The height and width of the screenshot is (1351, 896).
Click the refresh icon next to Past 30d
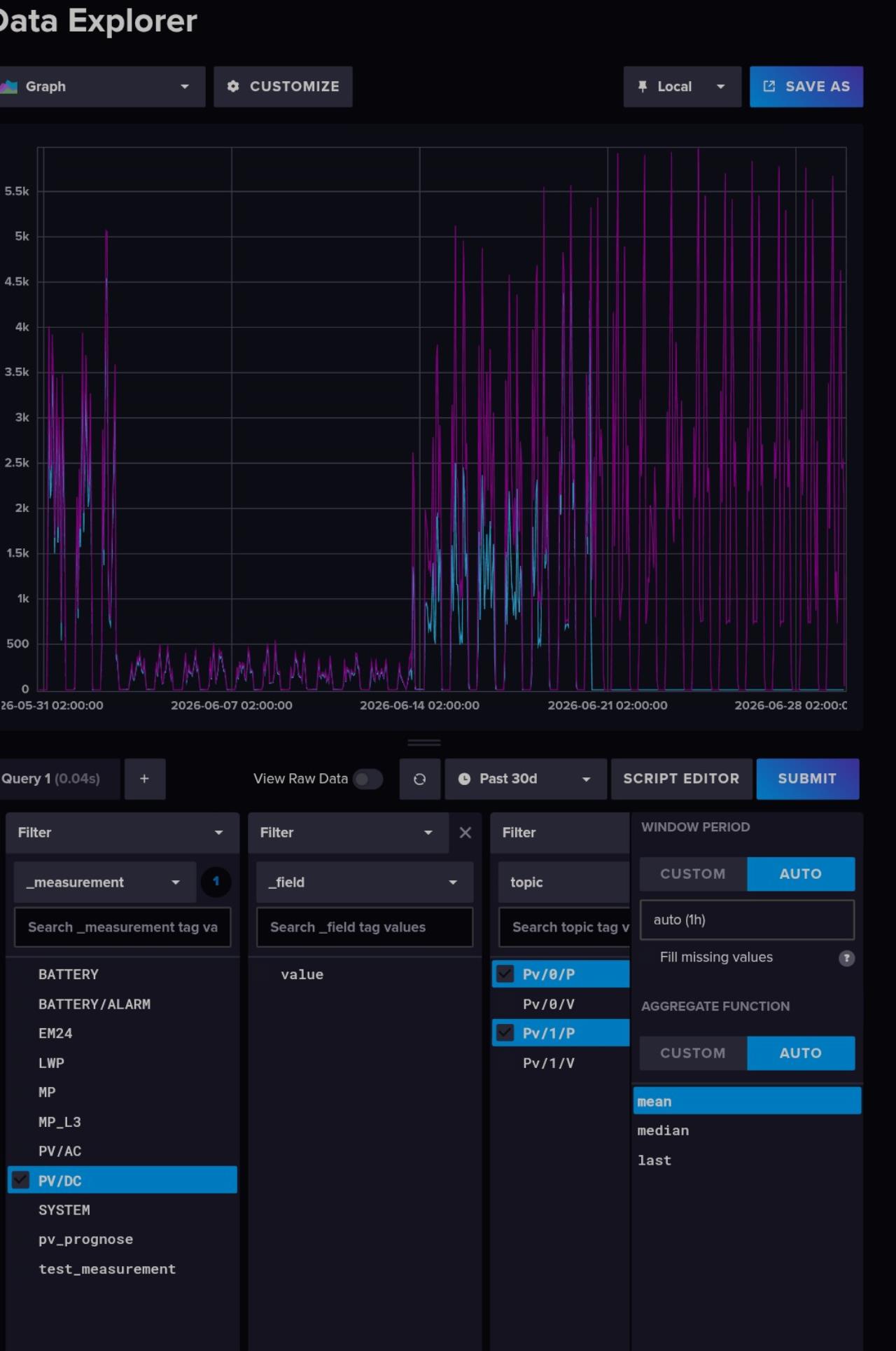pos(419,779)
